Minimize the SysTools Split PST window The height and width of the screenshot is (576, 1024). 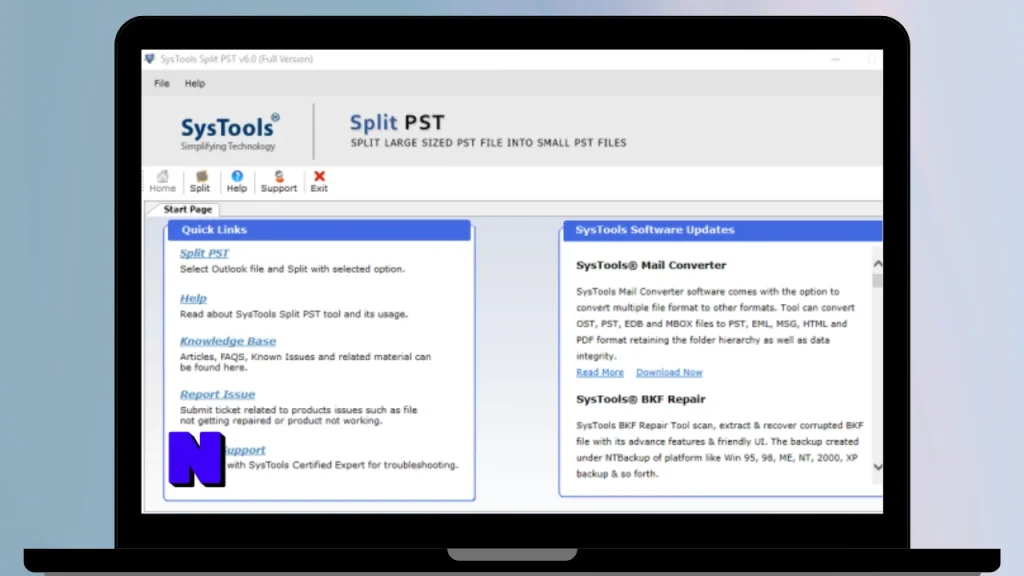point(835,59)
